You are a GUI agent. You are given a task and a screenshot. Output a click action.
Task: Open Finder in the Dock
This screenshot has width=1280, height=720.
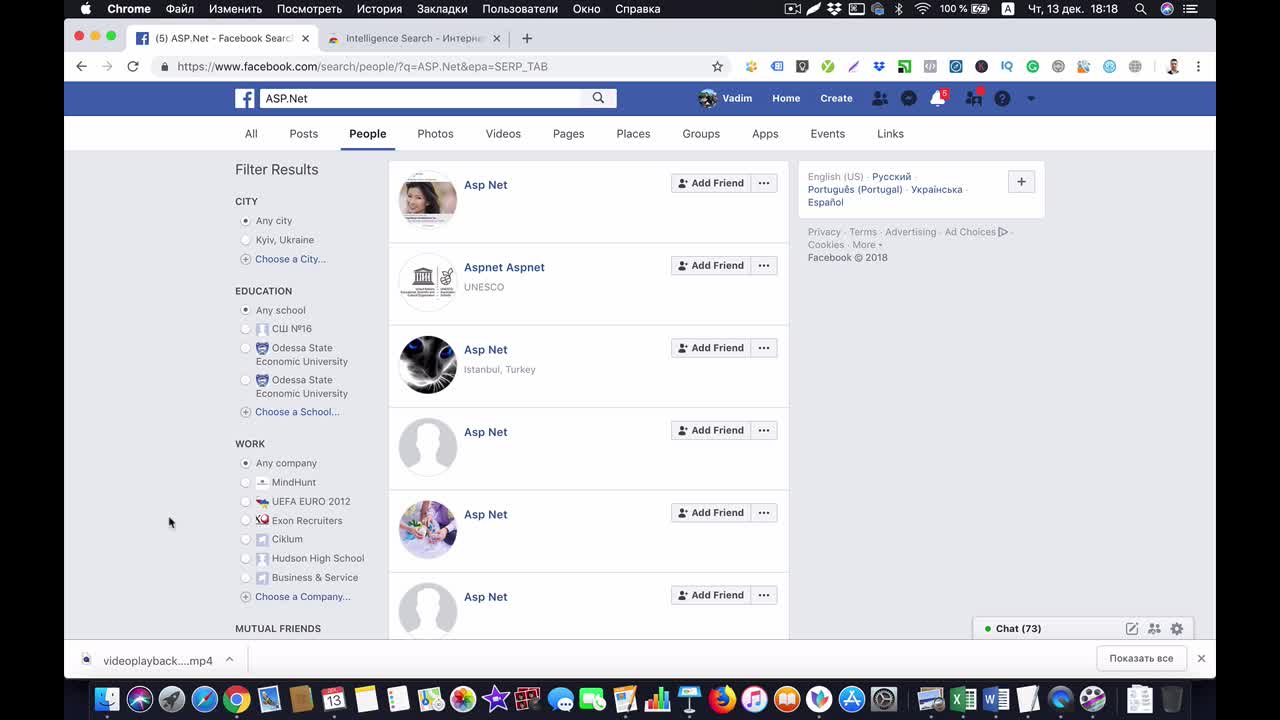(107, 699)
